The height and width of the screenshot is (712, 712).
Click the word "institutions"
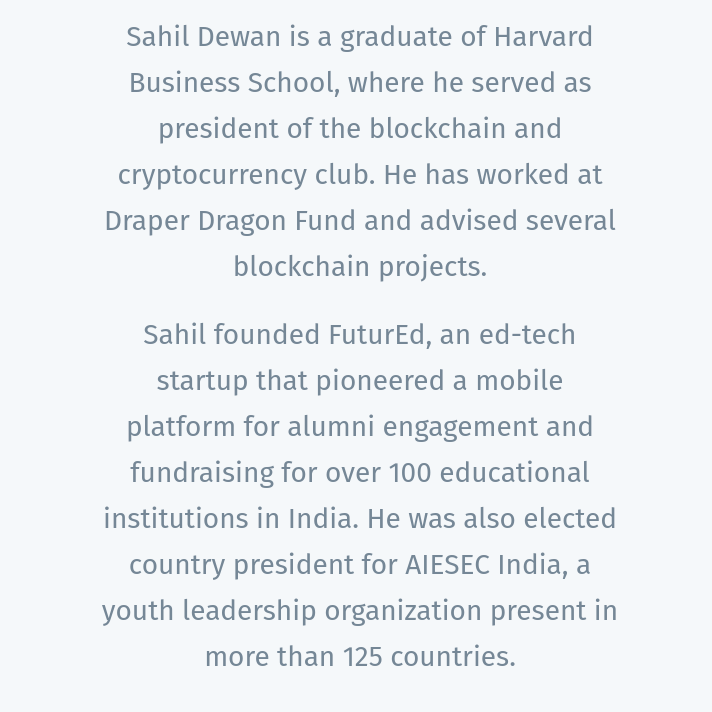(176, 519)
